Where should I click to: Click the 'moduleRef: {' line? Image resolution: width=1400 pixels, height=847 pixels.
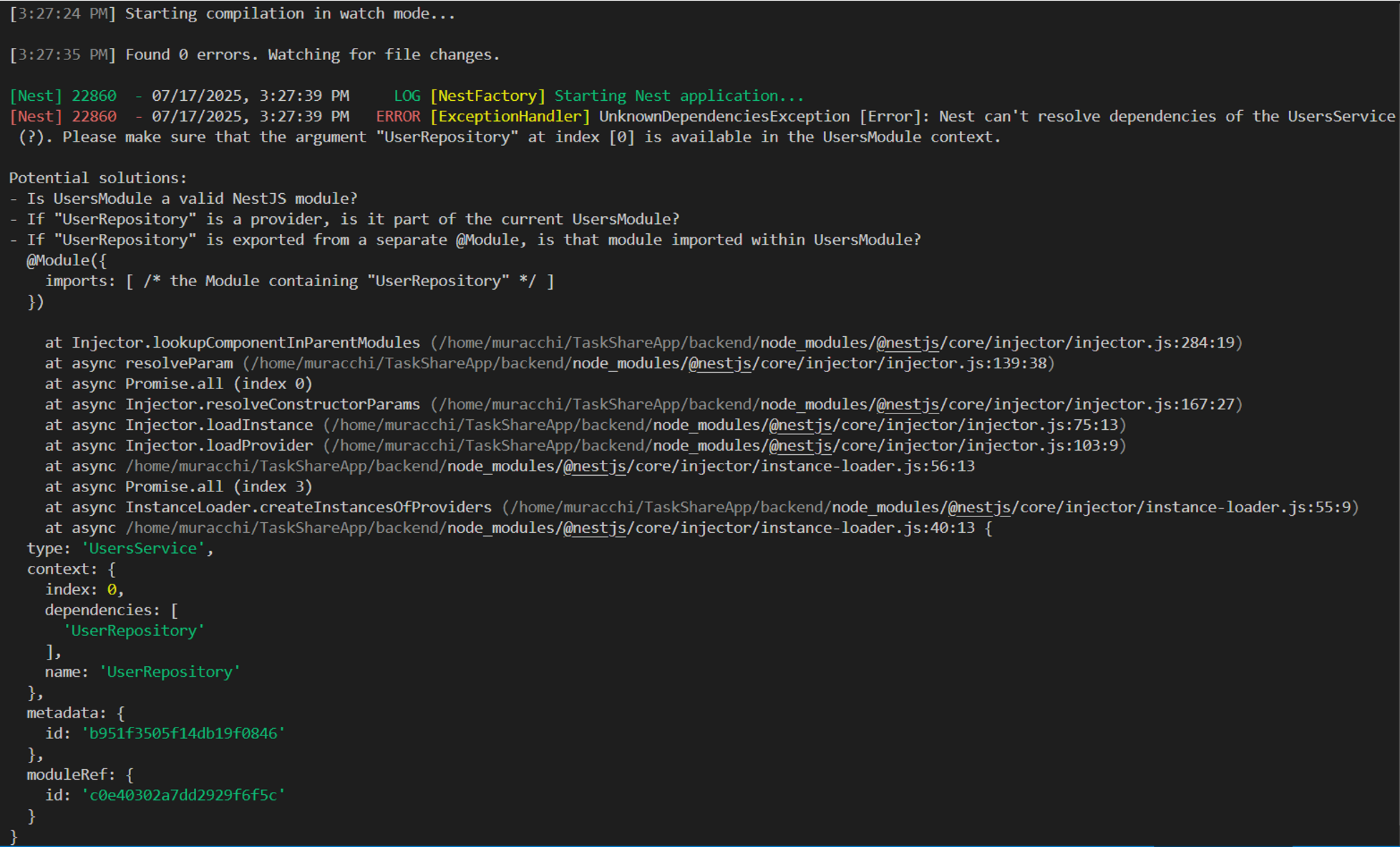click(81, 774)
